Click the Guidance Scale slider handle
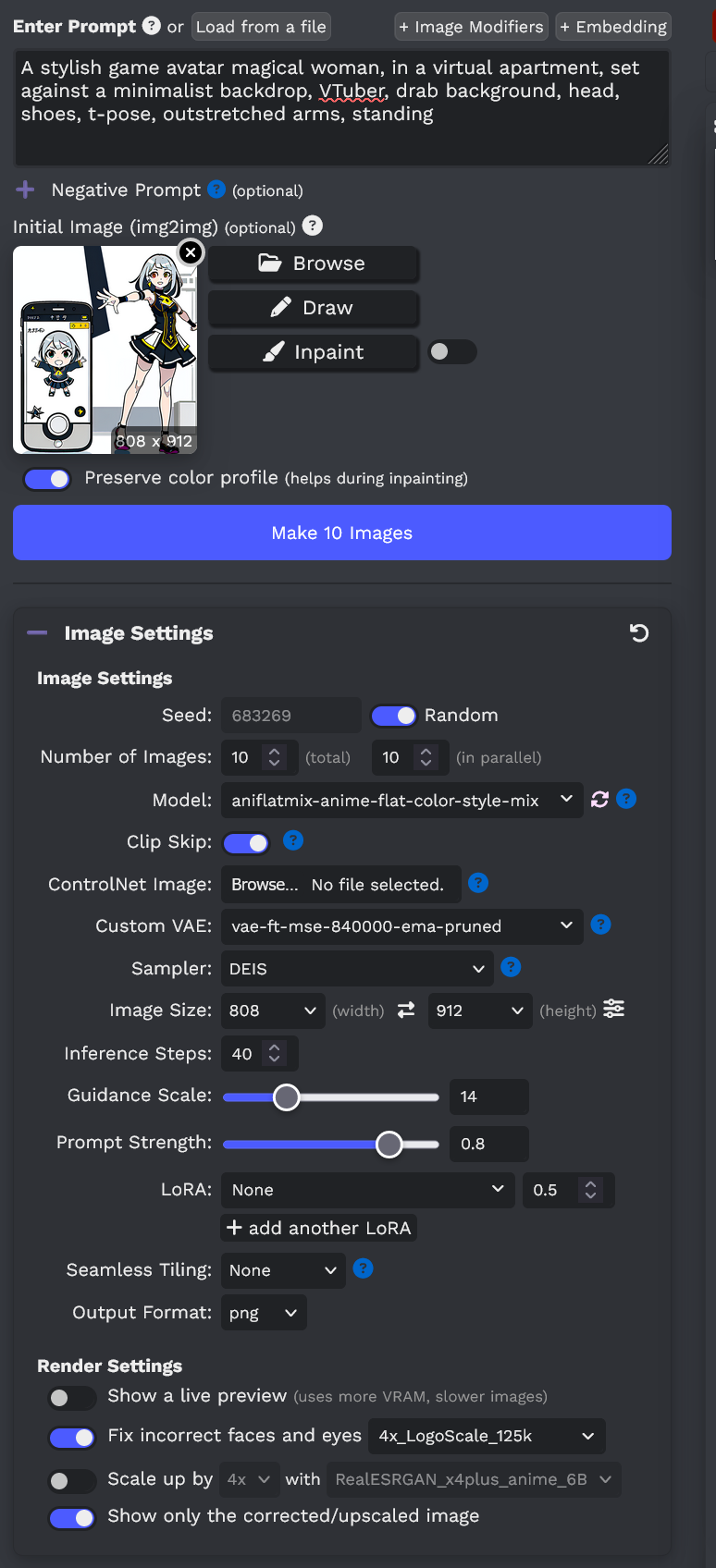Image resolution: width=716 pixels, height=1568 pixels. coord(287,1097)
